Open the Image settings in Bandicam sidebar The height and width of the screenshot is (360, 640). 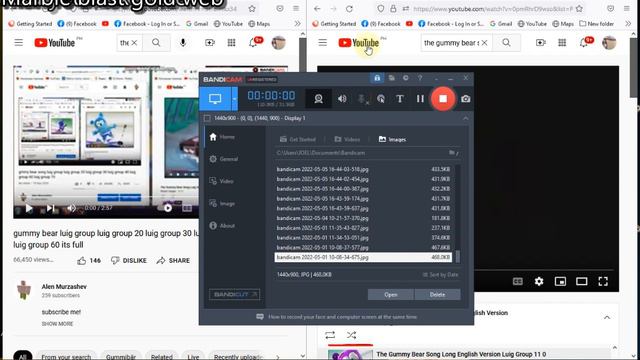pyautogui.click(x=222, y=203)
